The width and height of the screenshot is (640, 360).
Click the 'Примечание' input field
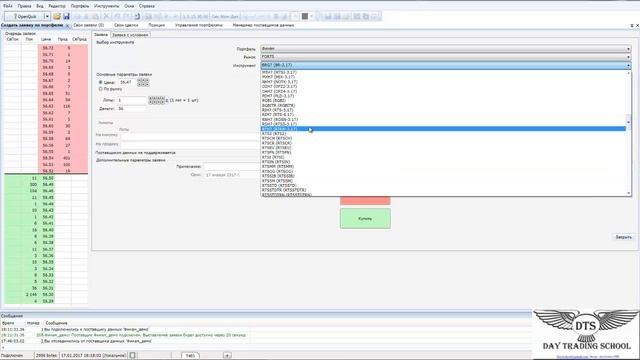(232, 167)
